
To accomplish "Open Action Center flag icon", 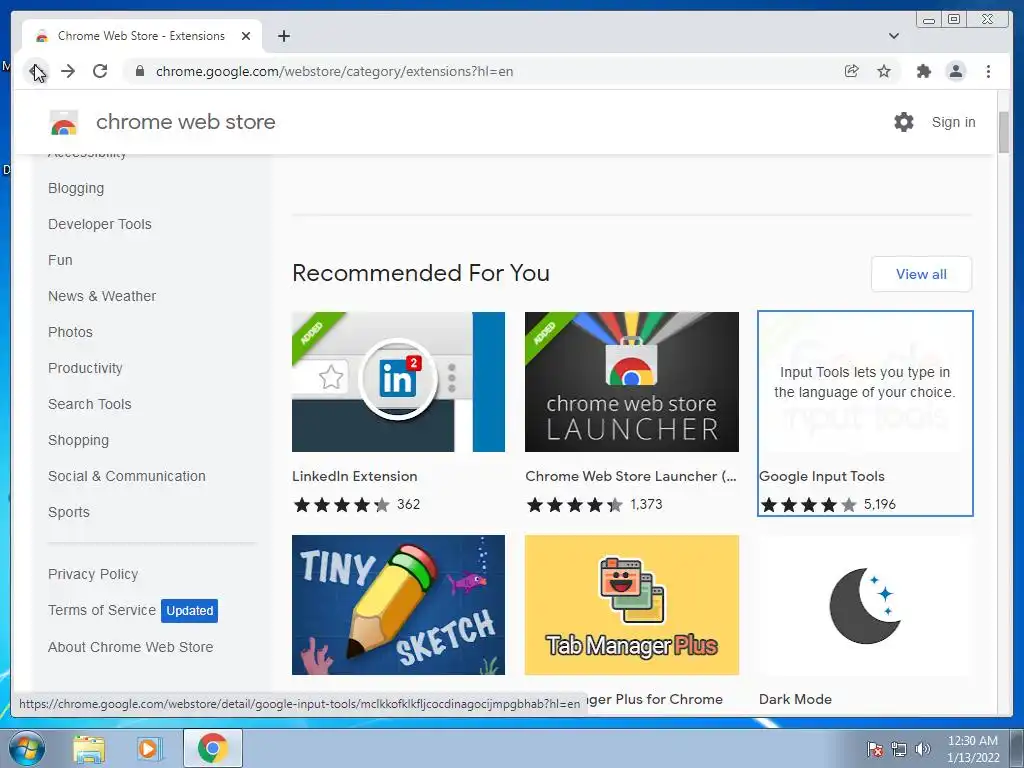I will click(874, 749).
